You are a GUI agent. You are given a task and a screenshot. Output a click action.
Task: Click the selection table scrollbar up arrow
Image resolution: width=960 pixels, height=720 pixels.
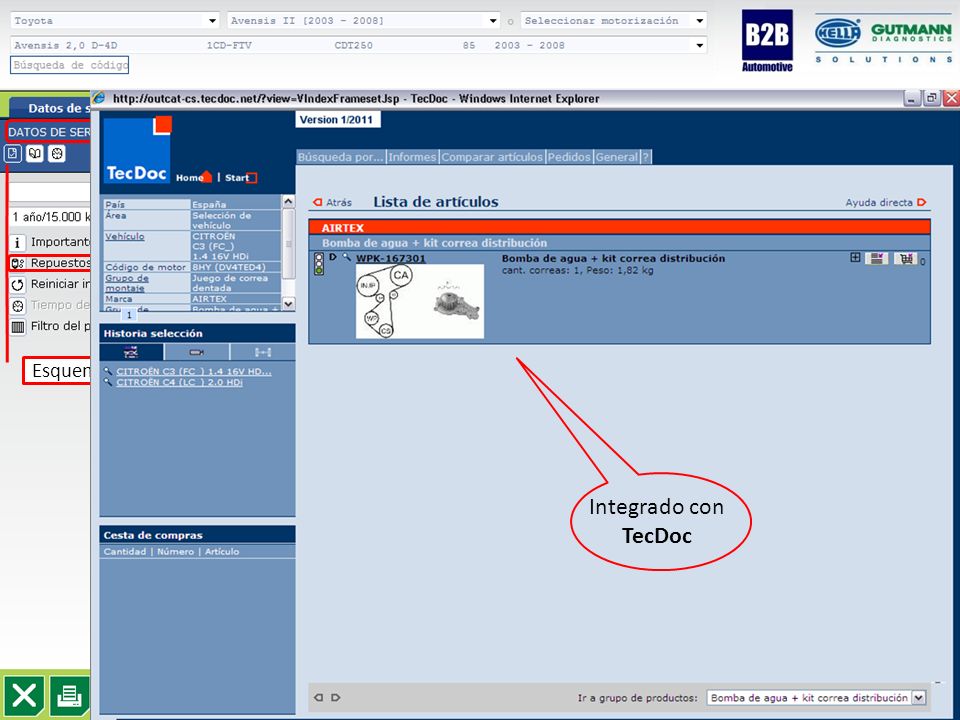point(288,201)
